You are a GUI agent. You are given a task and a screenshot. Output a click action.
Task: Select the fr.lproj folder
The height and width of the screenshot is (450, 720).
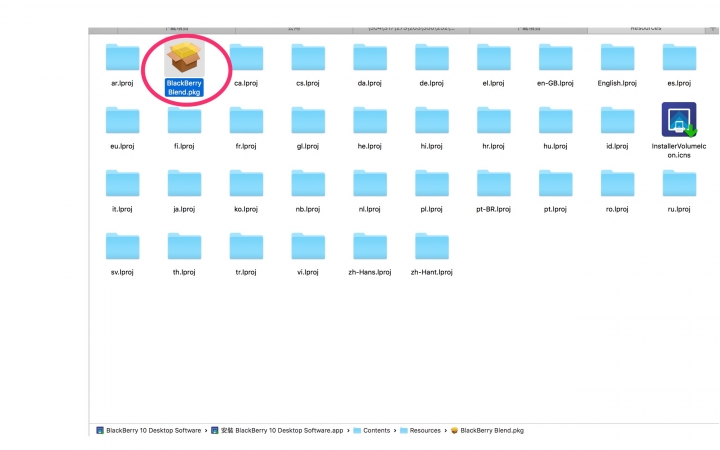(x=246, y=120)
